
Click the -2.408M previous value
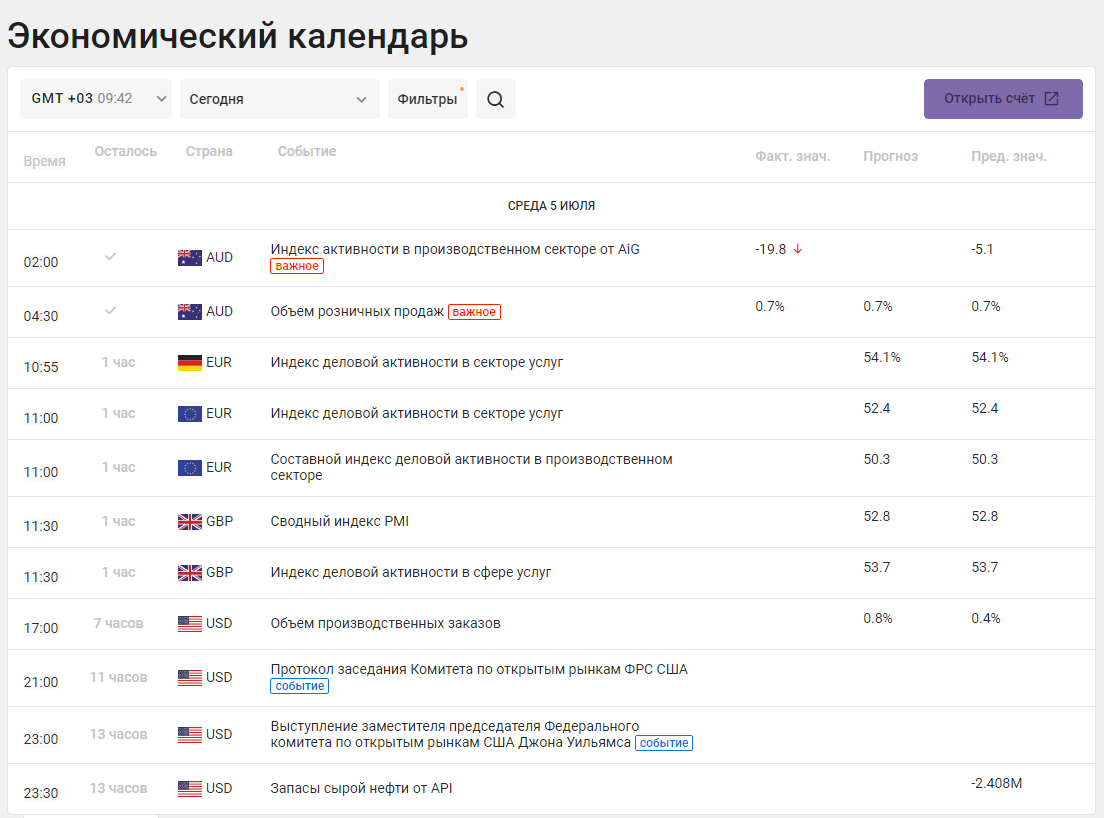click(x=996, y=784)
